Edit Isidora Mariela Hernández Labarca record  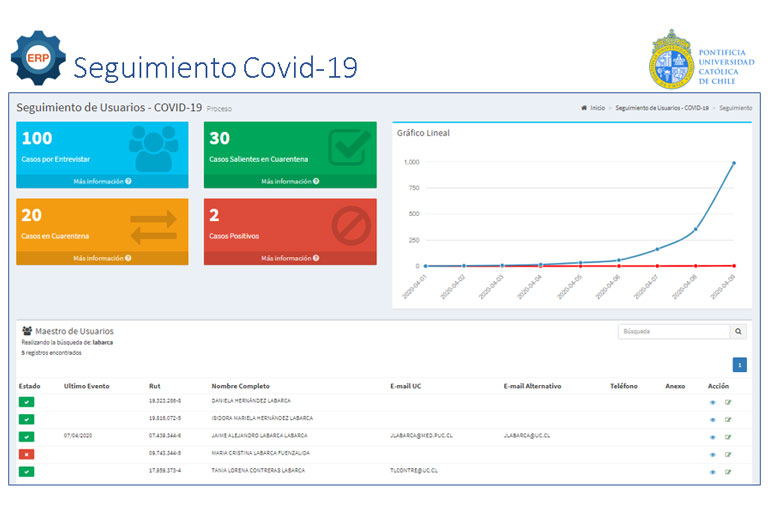click(728, 419)
